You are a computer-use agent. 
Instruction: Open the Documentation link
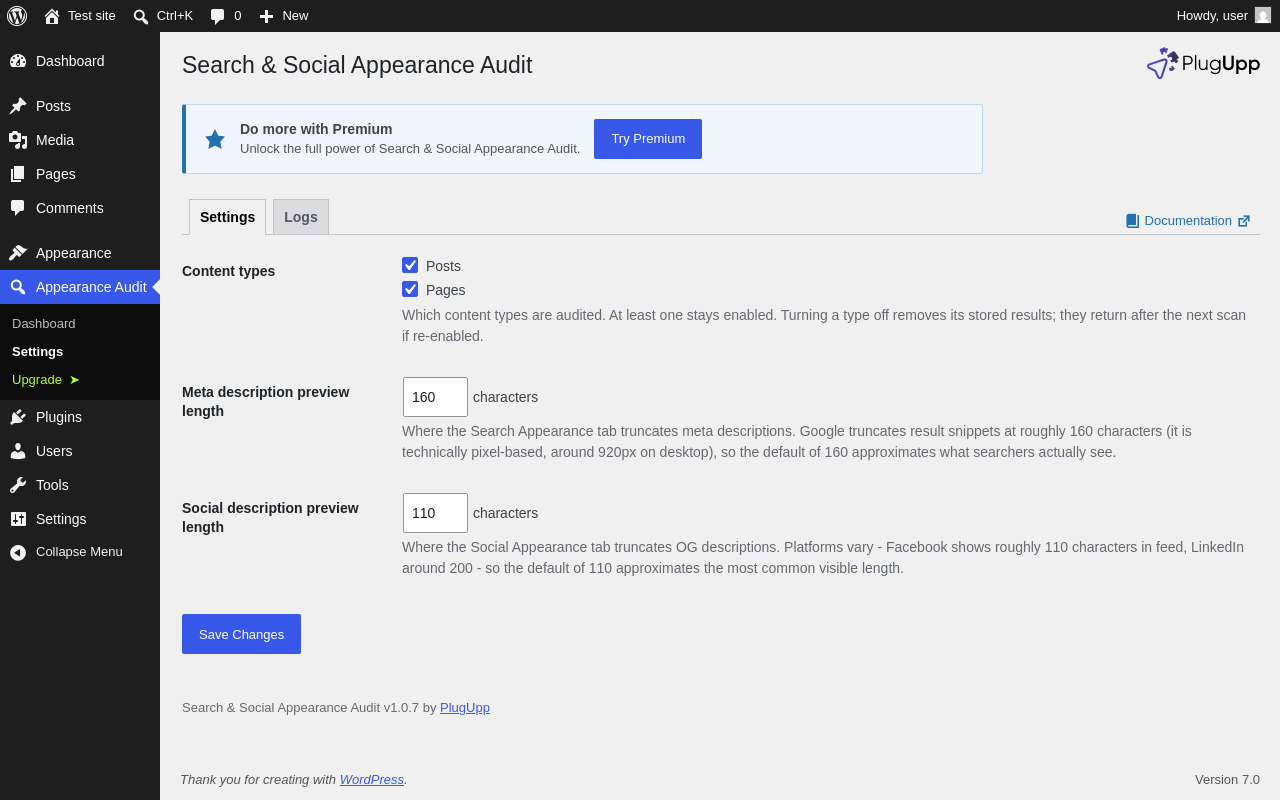pyautogui.click(x=1188, y=221)
